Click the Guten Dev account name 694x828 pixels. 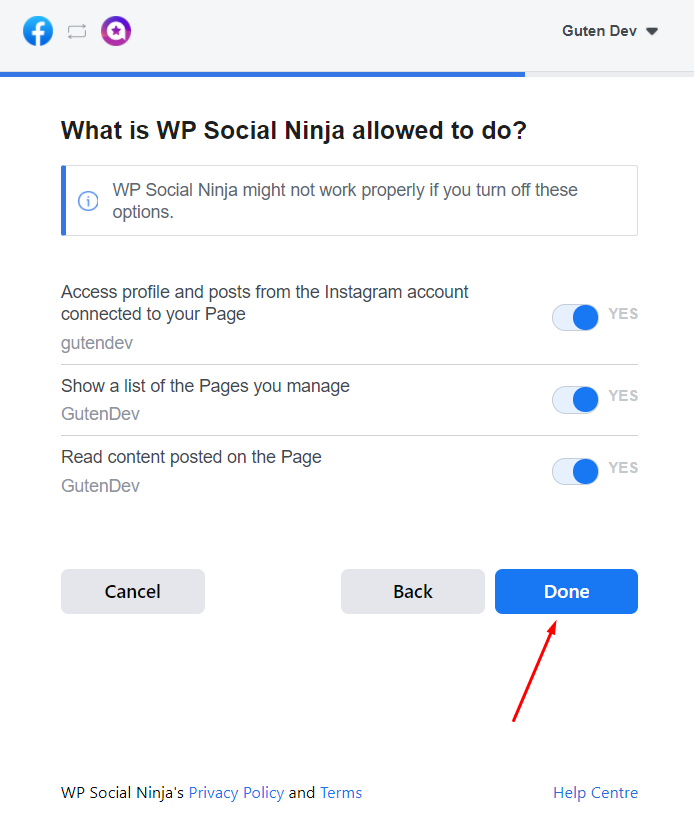click(x=599, y=31)
